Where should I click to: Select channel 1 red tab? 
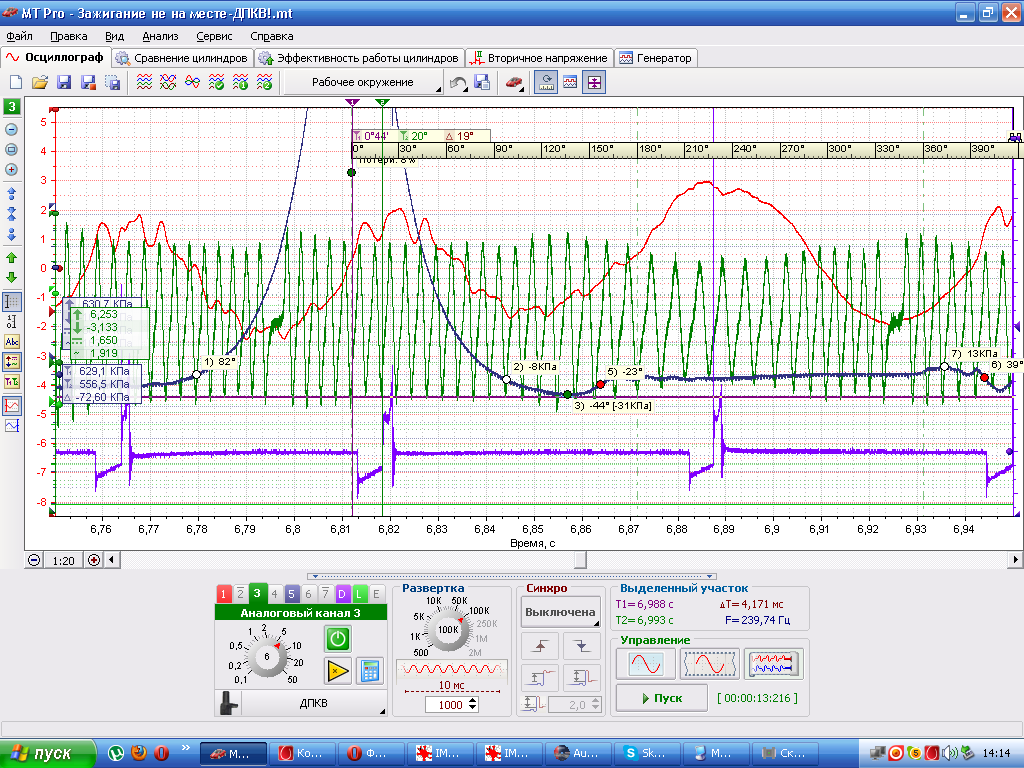(x=223, y=594)
